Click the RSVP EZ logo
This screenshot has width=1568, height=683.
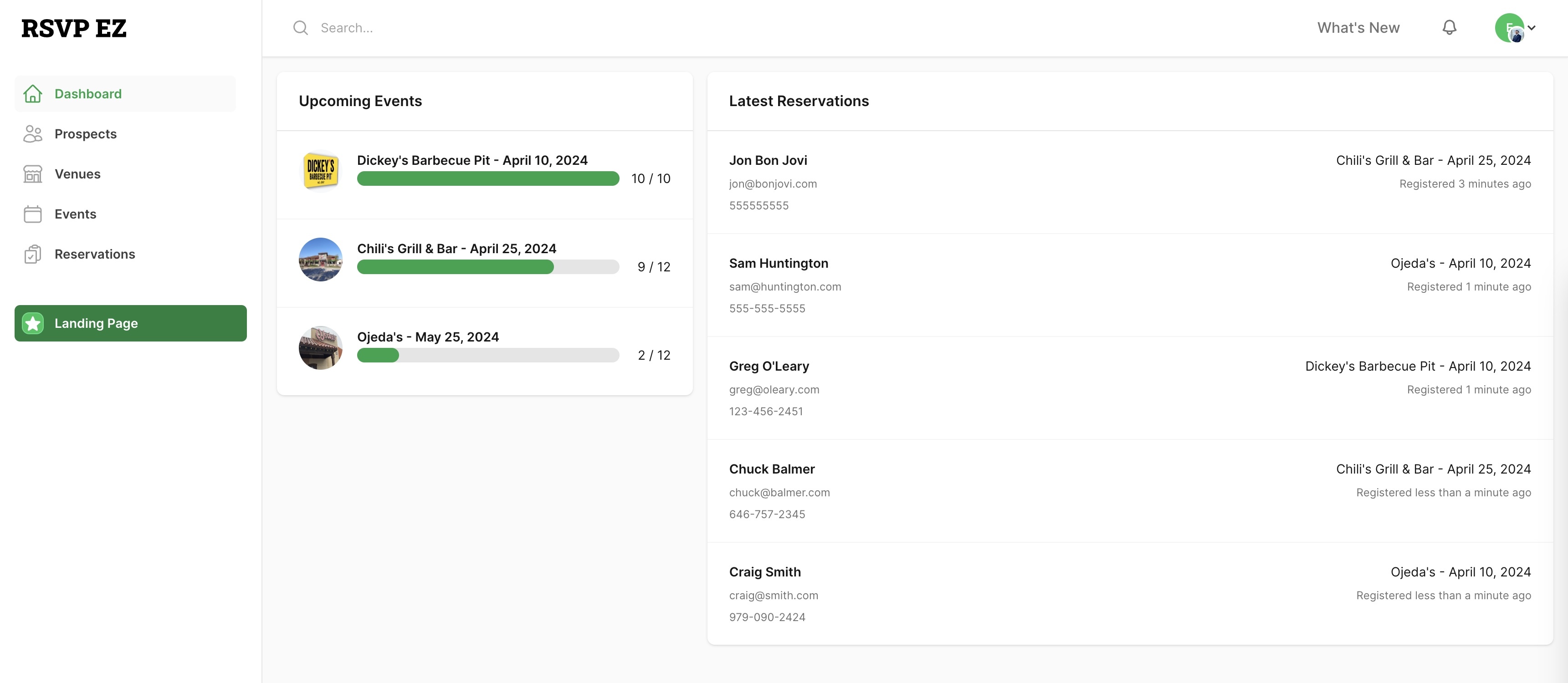[74, 28]
